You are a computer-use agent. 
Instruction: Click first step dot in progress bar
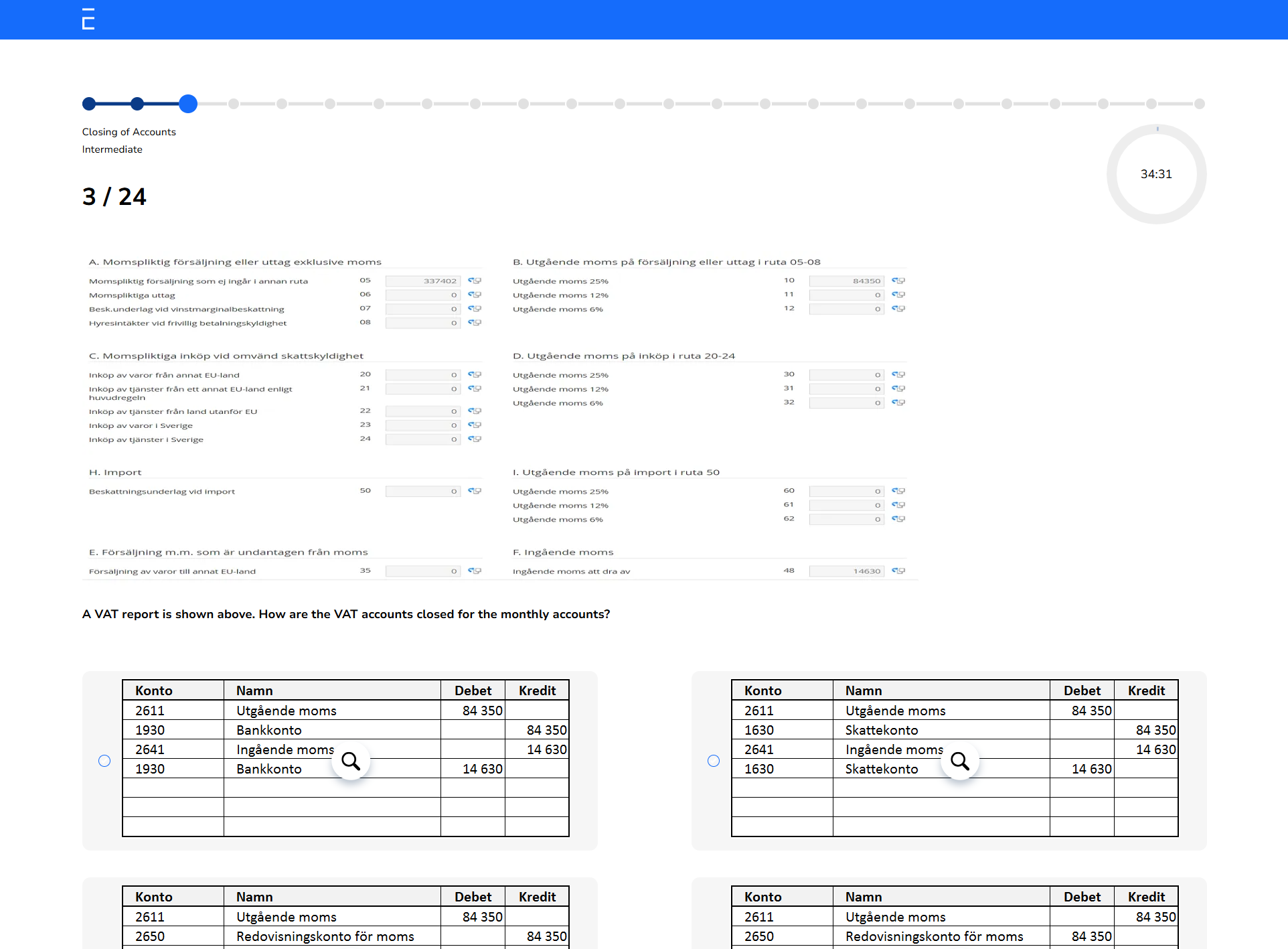pyautogui.click(x=89, y=104)
